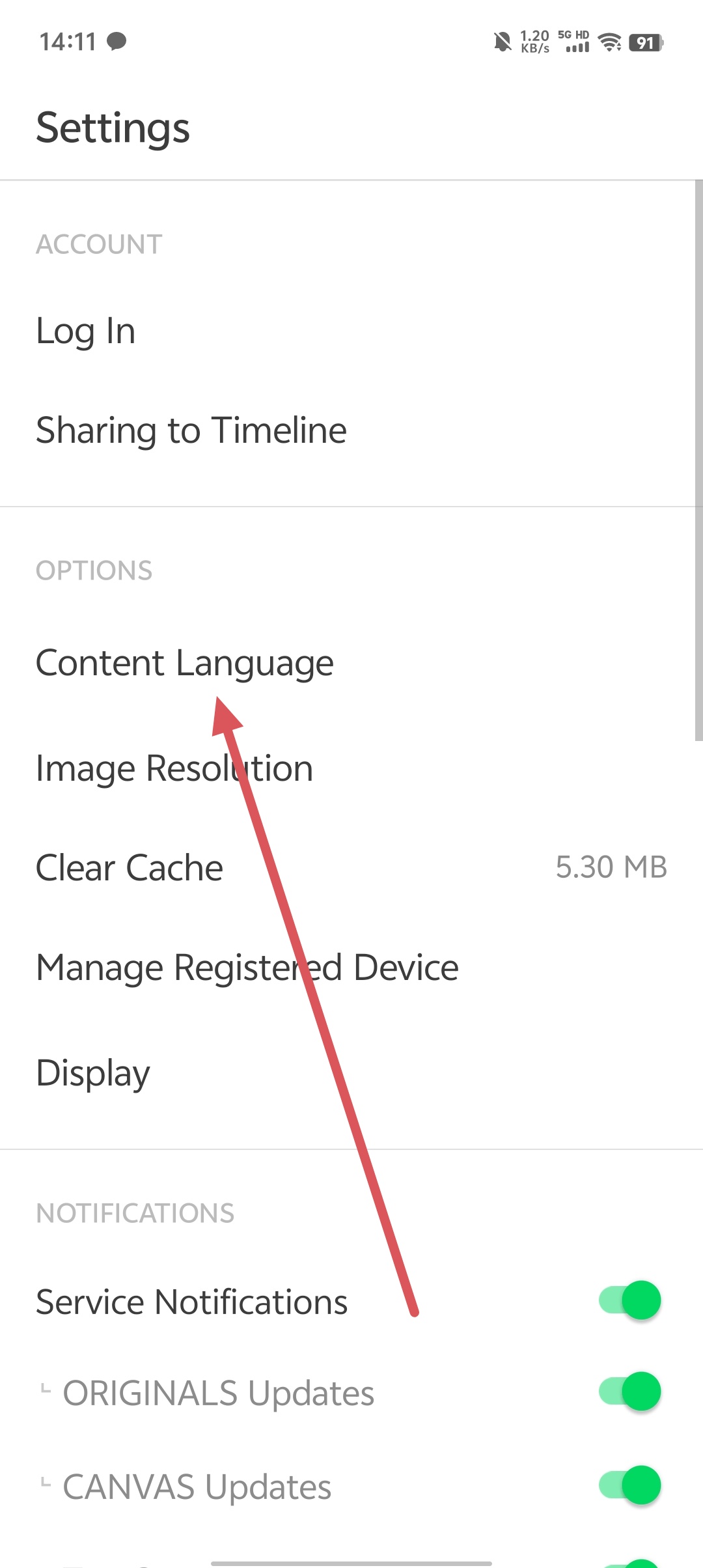Viewport: 703px width, 1568px height.
Task: Tap the sub-item marker beside ORIGINALS Updates
Action: [45, 1388]
